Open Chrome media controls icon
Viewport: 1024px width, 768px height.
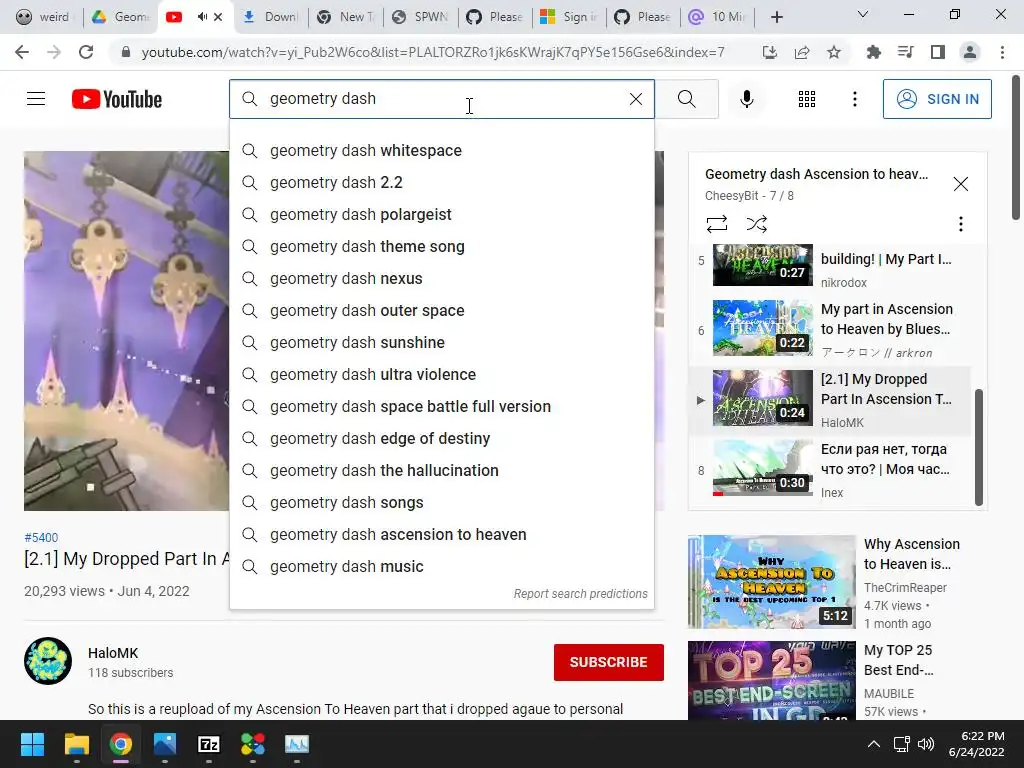[x=905, y=52]
